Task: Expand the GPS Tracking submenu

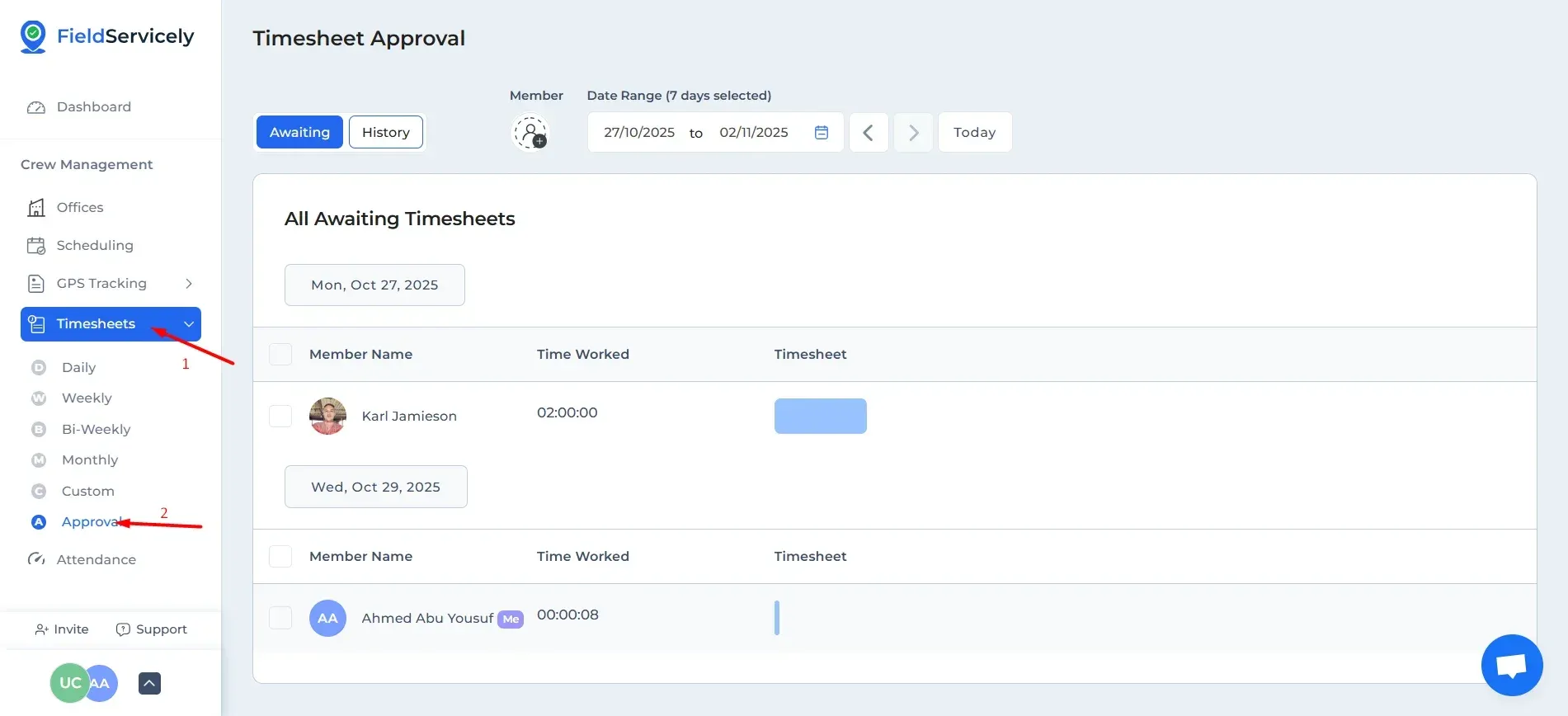Action: tap(189, 284)
